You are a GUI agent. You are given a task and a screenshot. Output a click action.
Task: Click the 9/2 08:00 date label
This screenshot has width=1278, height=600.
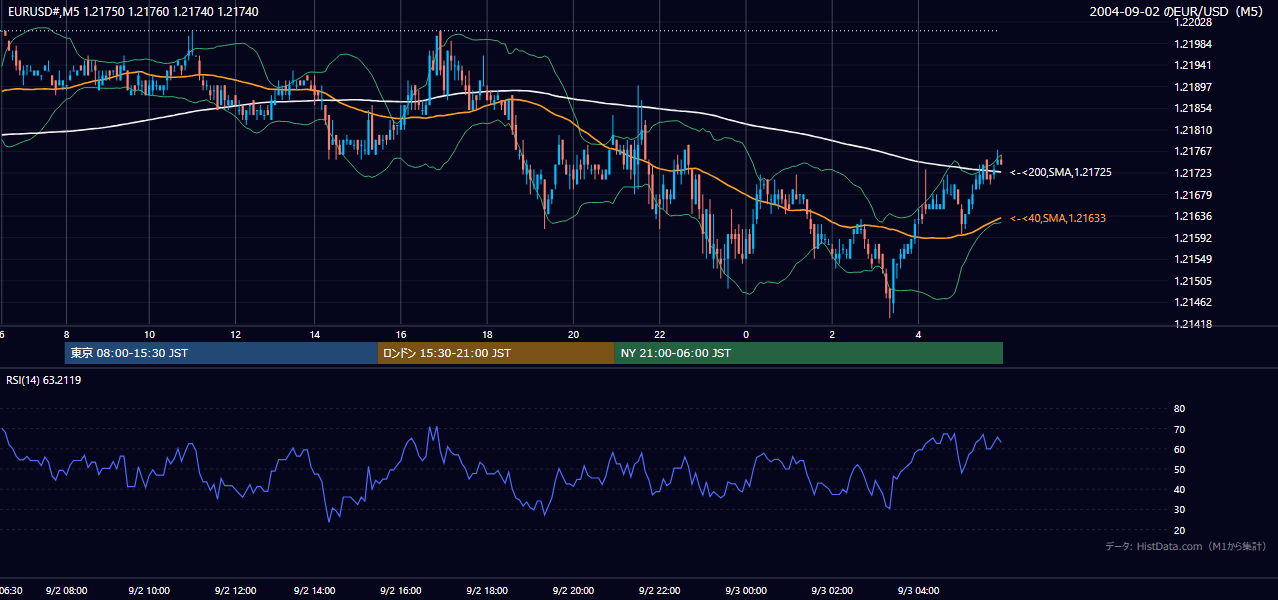point(67,591)
